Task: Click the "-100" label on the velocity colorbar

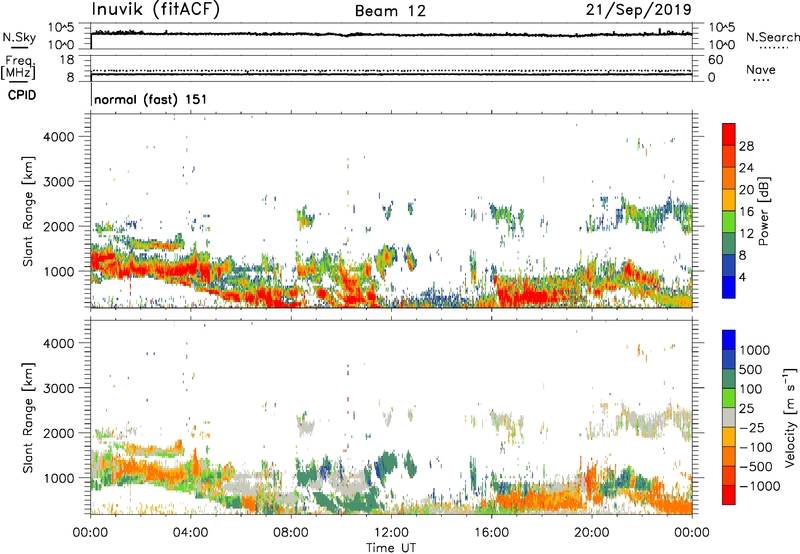Action: coord(756,447)
